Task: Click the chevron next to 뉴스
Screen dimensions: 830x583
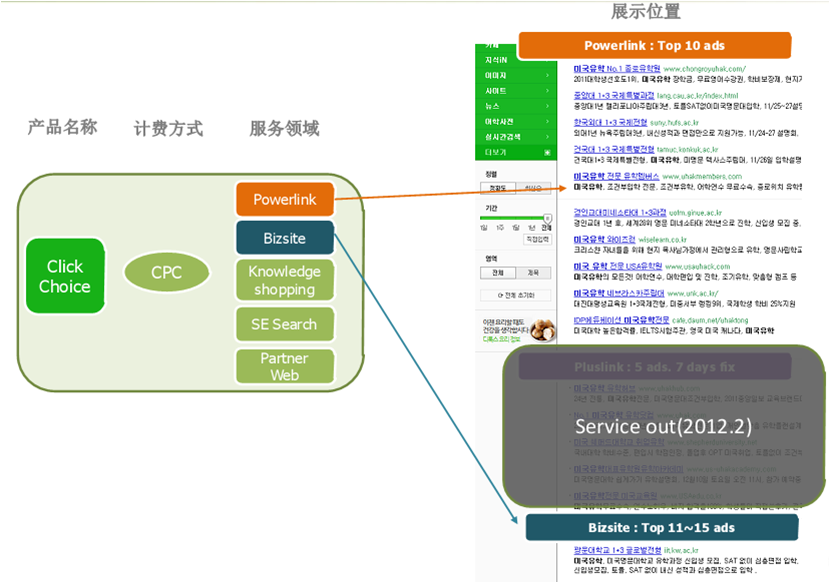Action: coord(547,106)
